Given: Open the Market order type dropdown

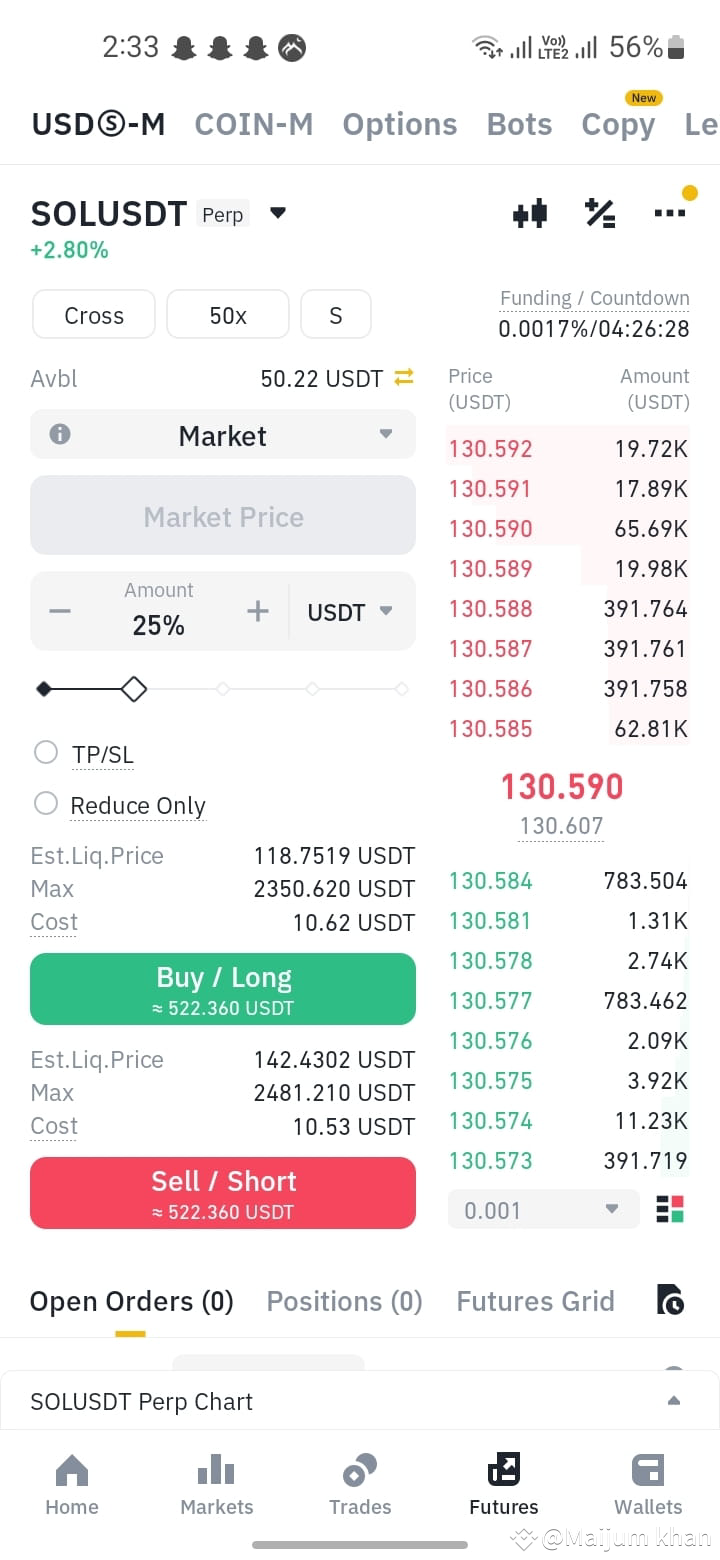Looking at the screenshot, I should click(x=223, y=434).
